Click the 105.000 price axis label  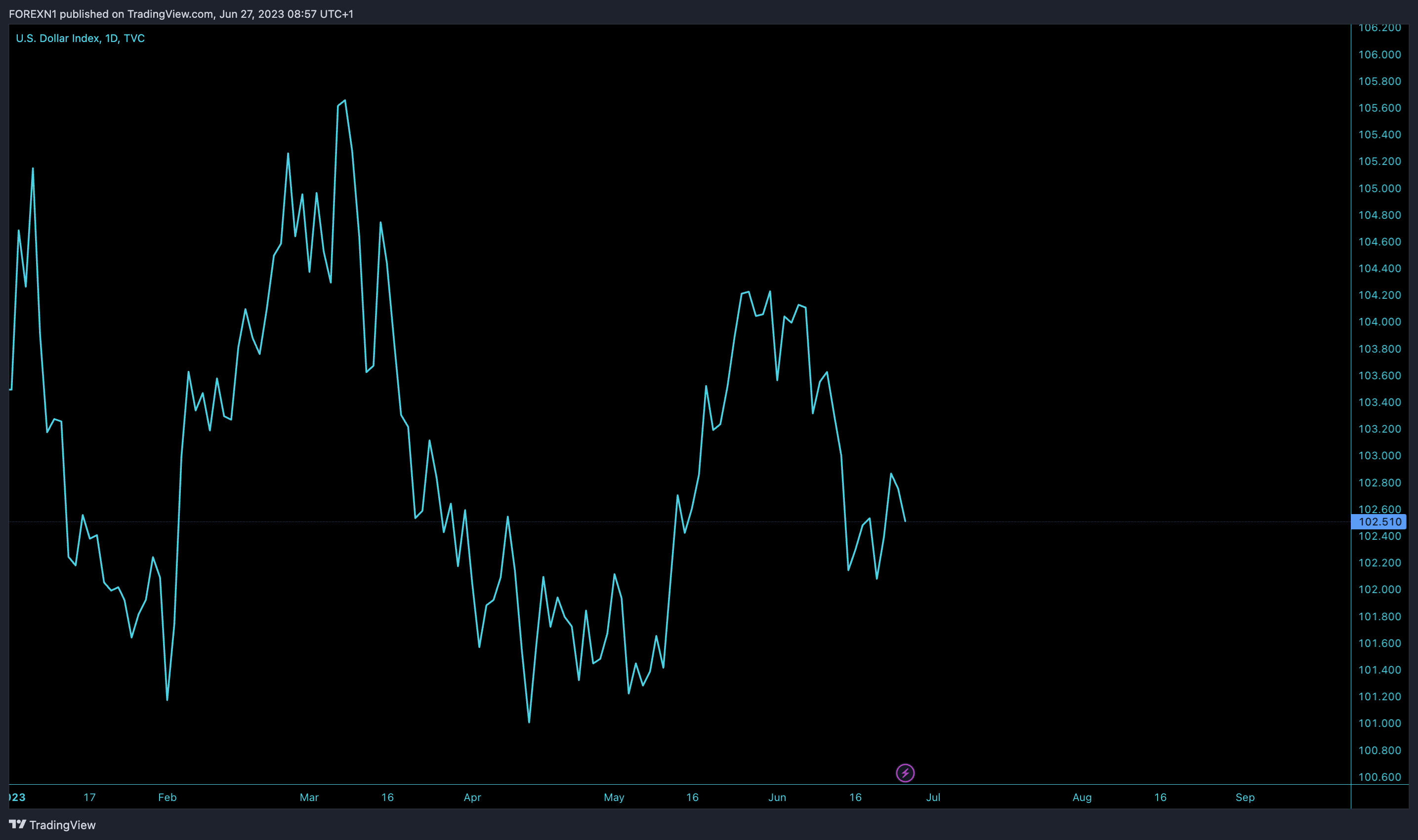(x=1379, y=188)
